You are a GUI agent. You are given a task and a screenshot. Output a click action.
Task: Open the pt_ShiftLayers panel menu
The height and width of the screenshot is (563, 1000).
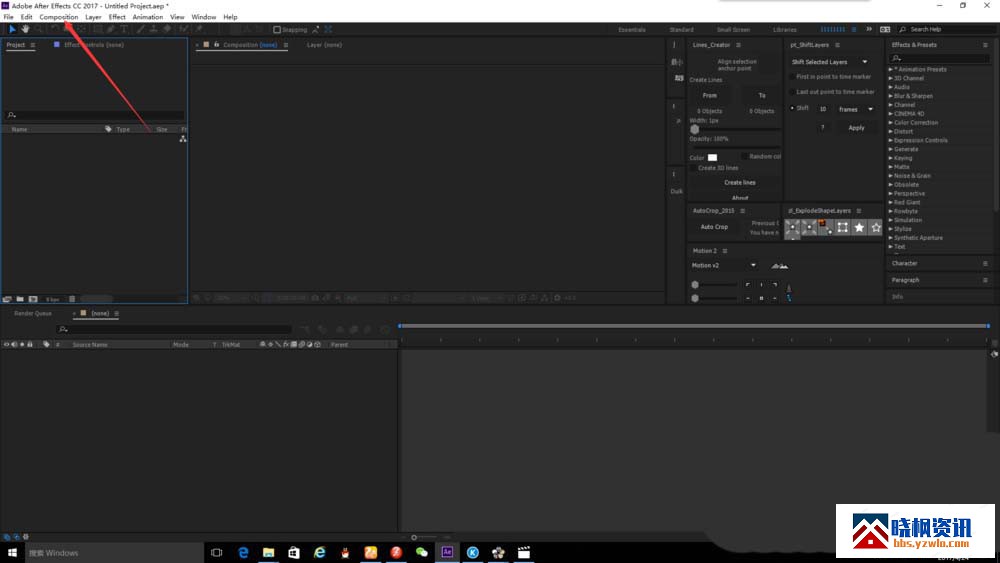[x=837, y=45]
